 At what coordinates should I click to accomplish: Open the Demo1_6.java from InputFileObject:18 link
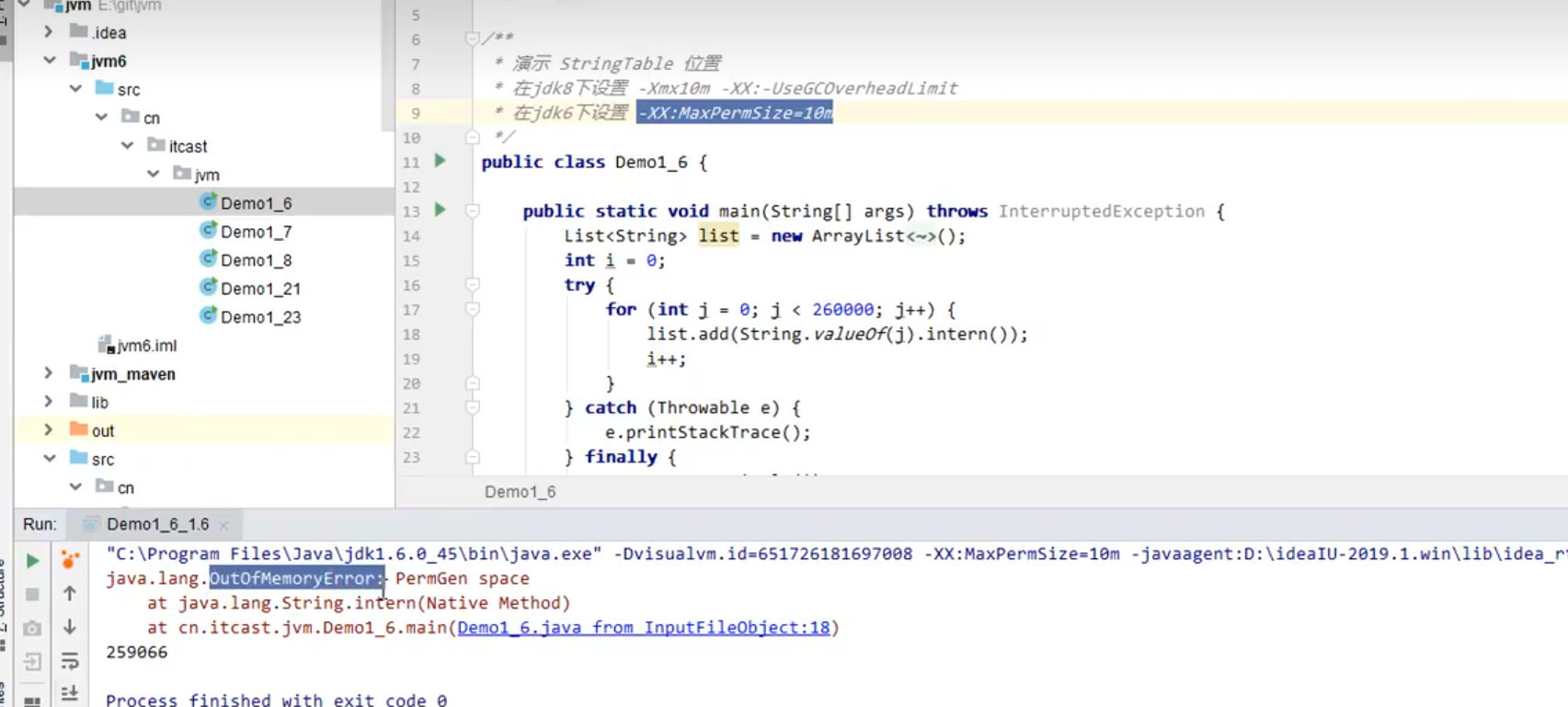[x=644, y=628]
